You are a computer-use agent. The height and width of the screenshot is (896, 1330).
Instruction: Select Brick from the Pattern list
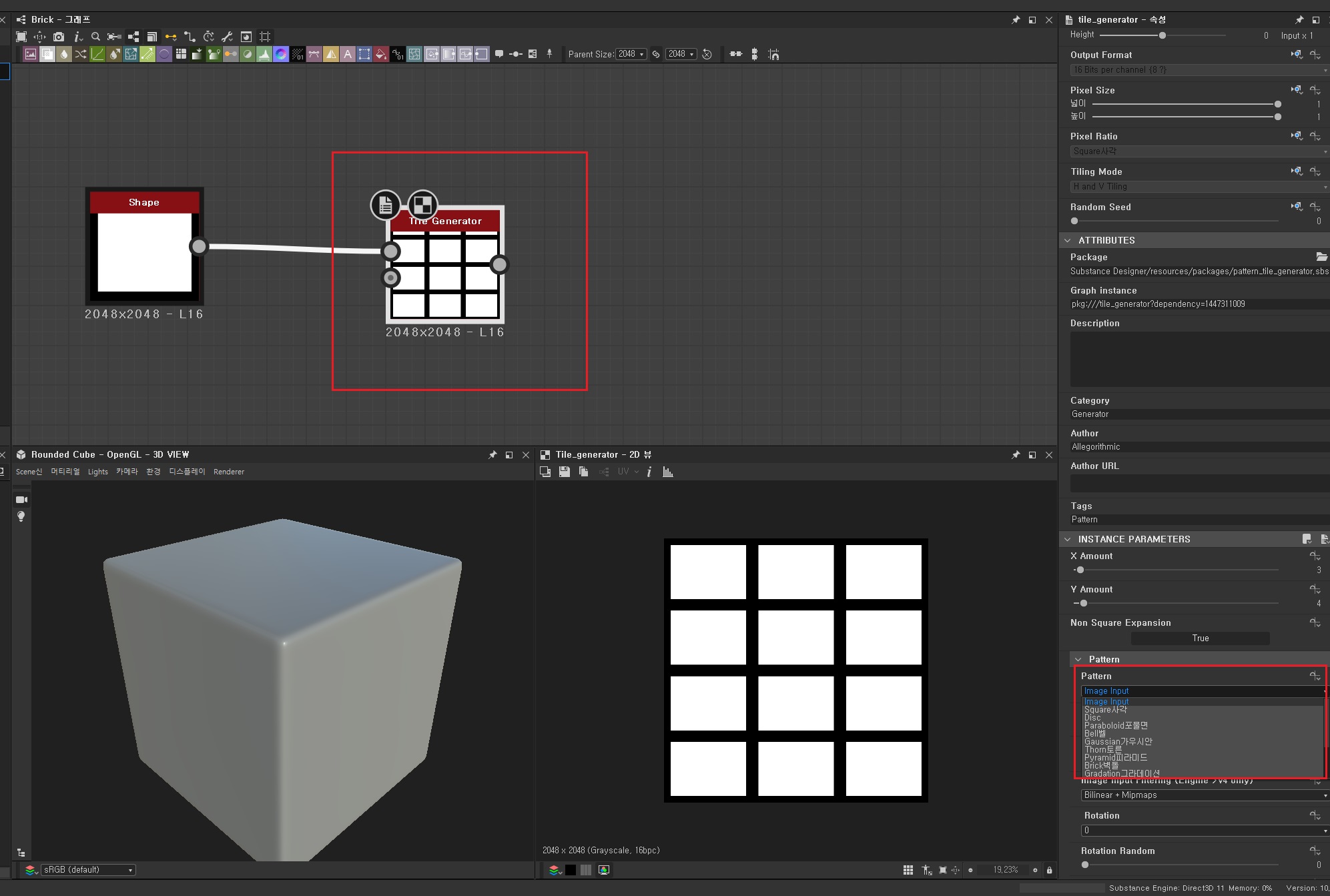pyautogui.click(x=1101, y=766)
